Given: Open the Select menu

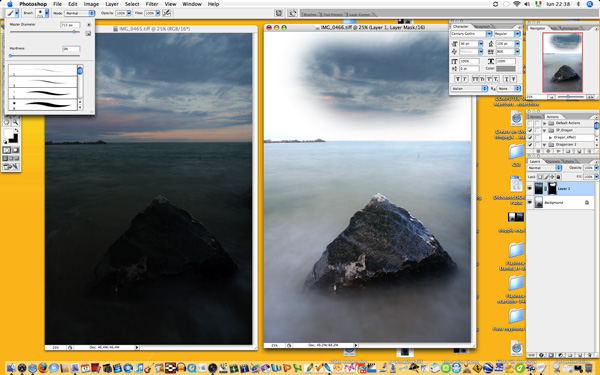Looking at the screenshot, I should (x=132, y=4).
